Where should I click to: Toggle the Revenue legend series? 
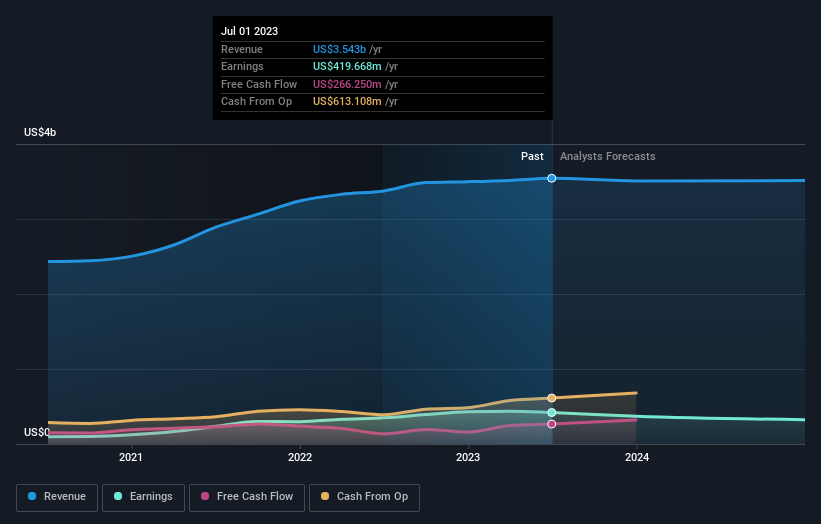57,497
